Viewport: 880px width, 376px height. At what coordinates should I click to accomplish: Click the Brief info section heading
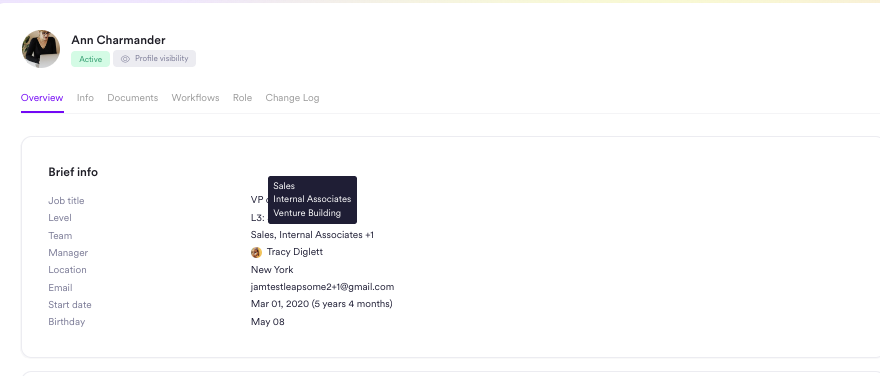click(73, 172)
